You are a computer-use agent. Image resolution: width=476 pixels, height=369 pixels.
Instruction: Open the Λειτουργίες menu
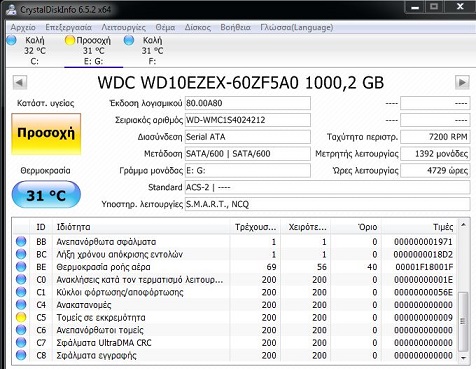click(x=123, y=27)
